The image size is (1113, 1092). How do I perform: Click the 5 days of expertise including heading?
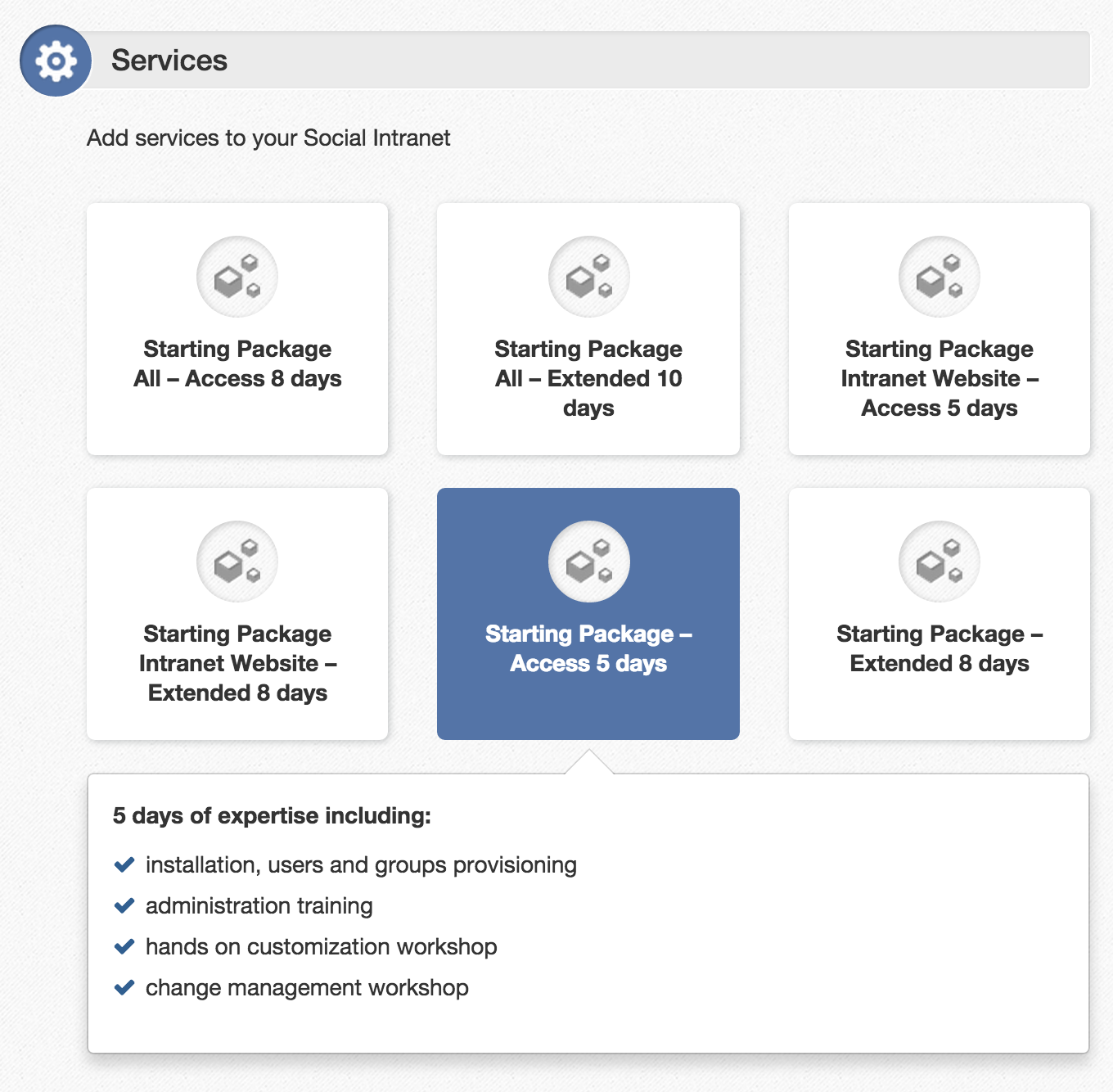(272, 816)
